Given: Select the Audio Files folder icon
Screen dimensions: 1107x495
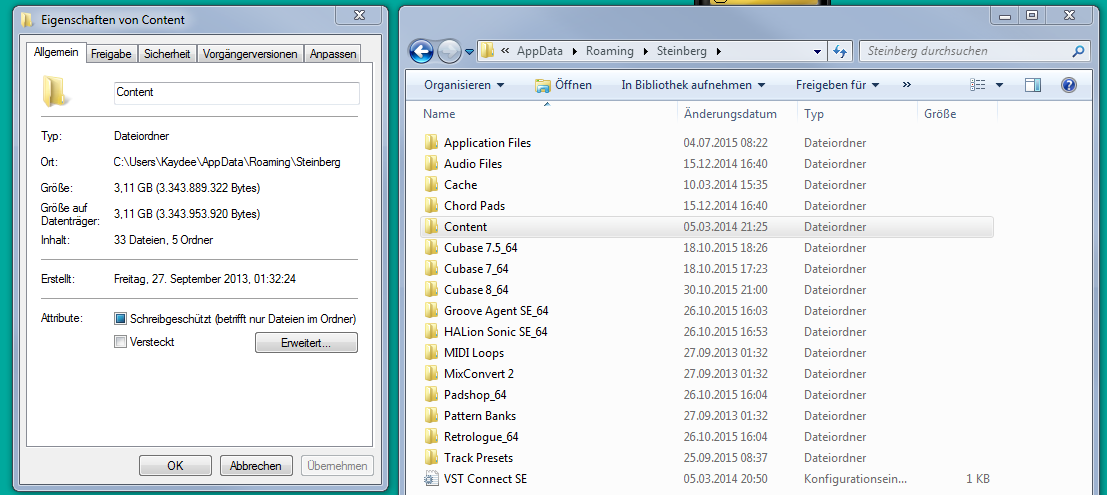Looking at the screenshot, I should pos(431,164).
